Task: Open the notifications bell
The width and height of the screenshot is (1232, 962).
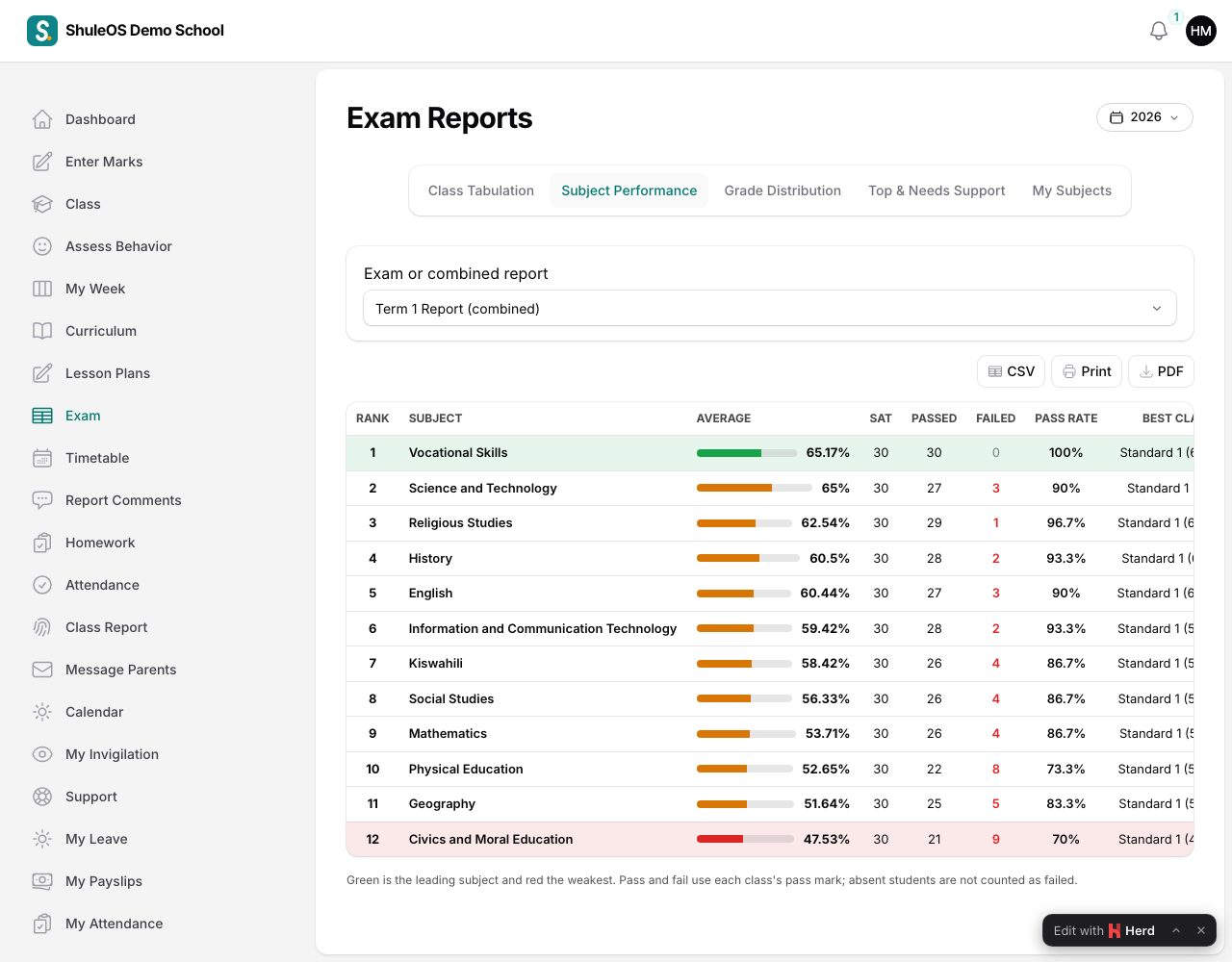Action: [x=1159, y=31]
